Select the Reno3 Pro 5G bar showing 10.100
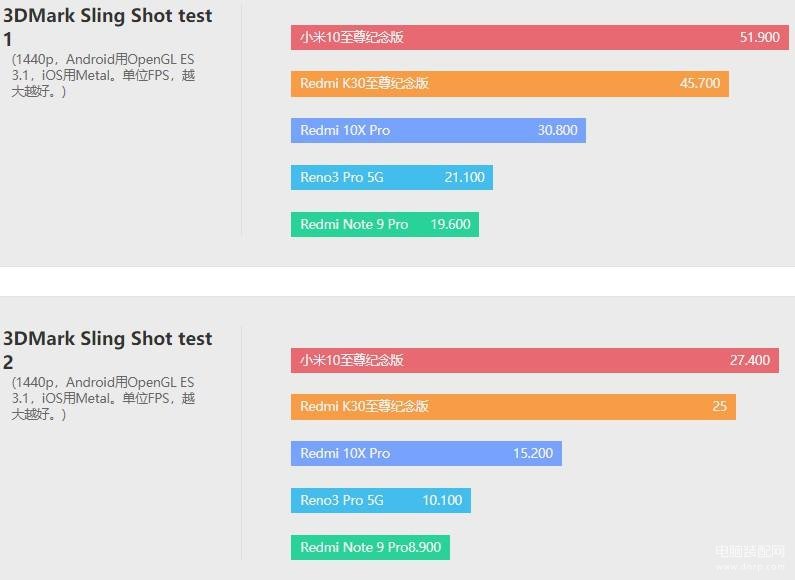Screen dimensions: 795x580 (380, 500)
